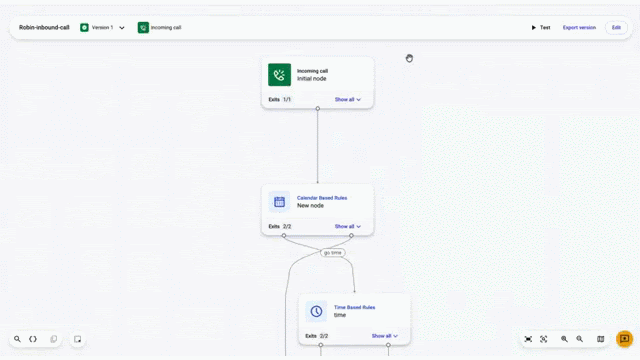This screenshot has height=360, width=640.
Task: Click the Incoming call title on the initial node
Action: click(x=312, y=71)
